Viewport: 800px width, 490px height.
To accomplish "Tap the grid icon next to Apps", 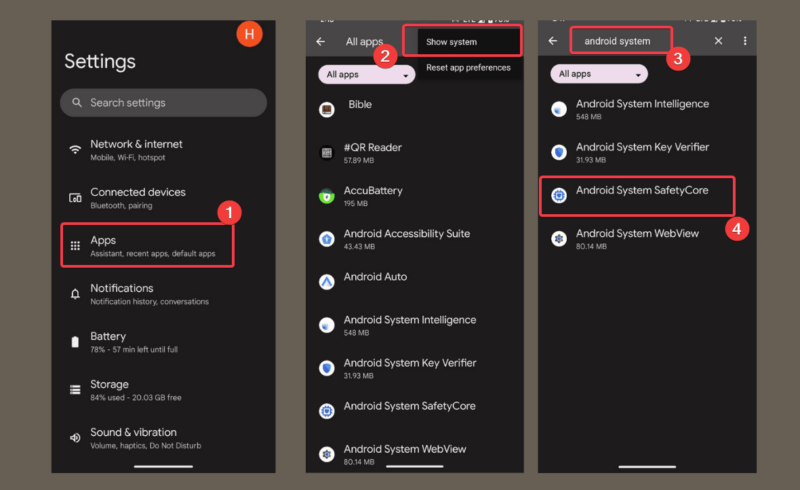I will [x=75, y=246].
